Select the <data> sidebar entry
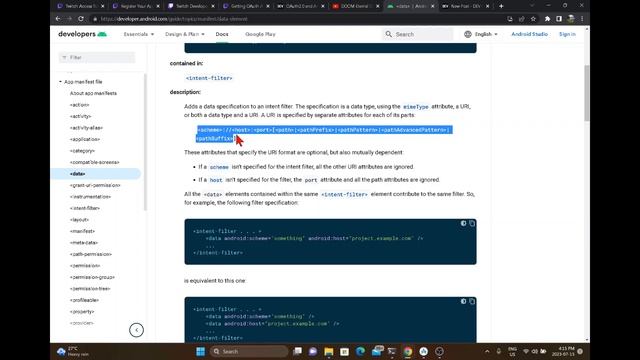Image resolution: width=640 pixels, height=360 pixels. click(96, 173)
